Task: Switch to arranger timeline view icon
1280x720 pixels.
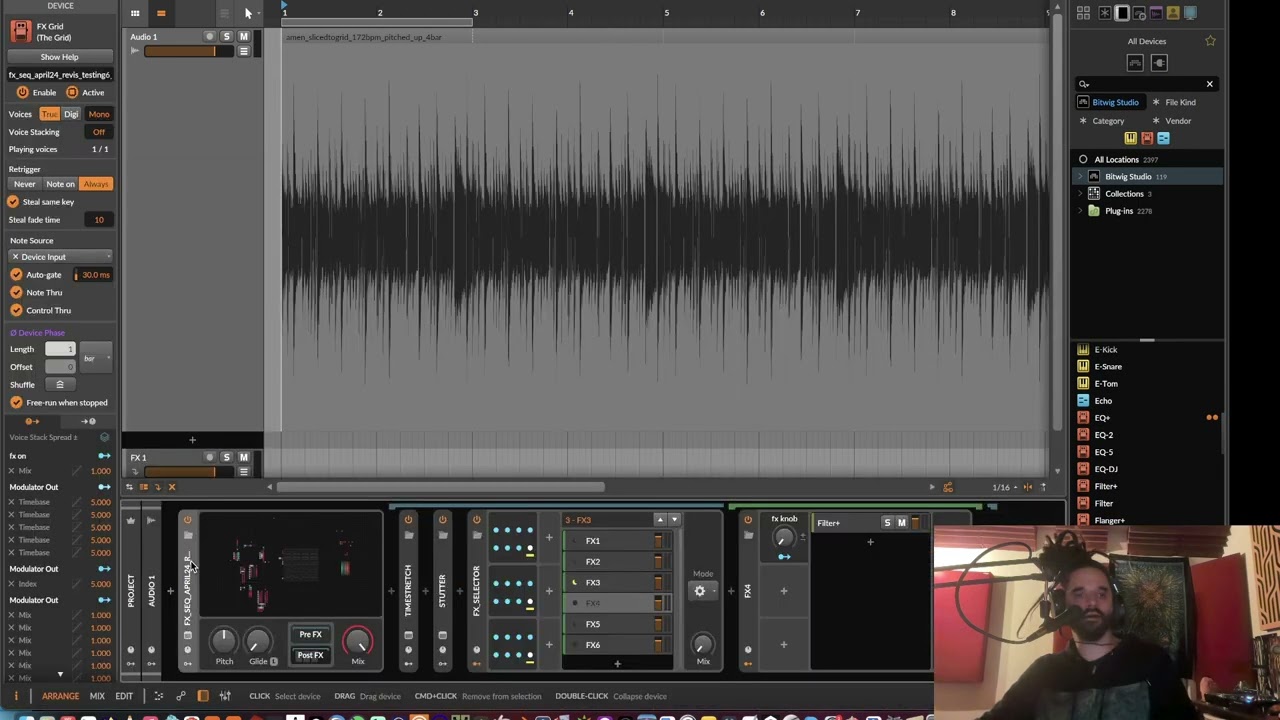Action: click(161, 13)
